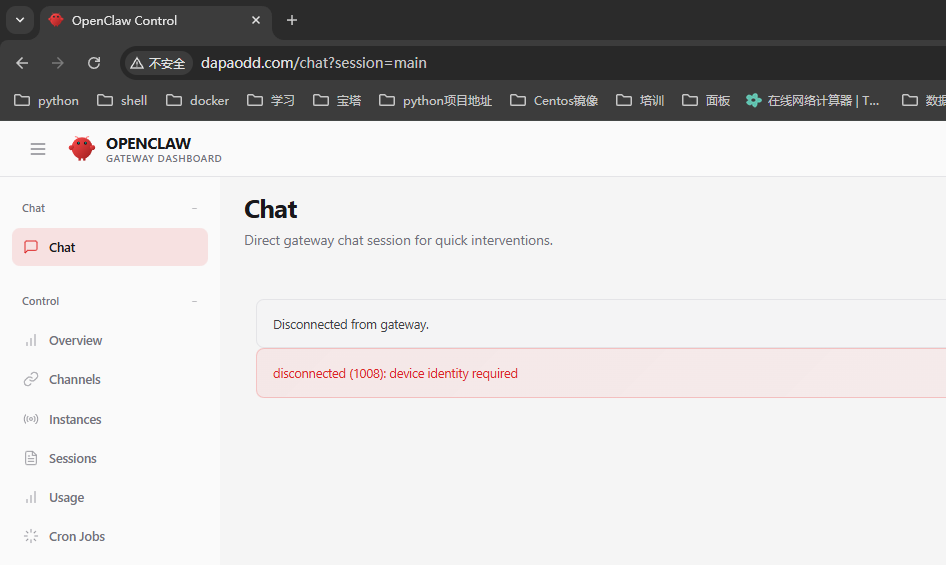Close the OpenClaw Control tab

point(257,20)
